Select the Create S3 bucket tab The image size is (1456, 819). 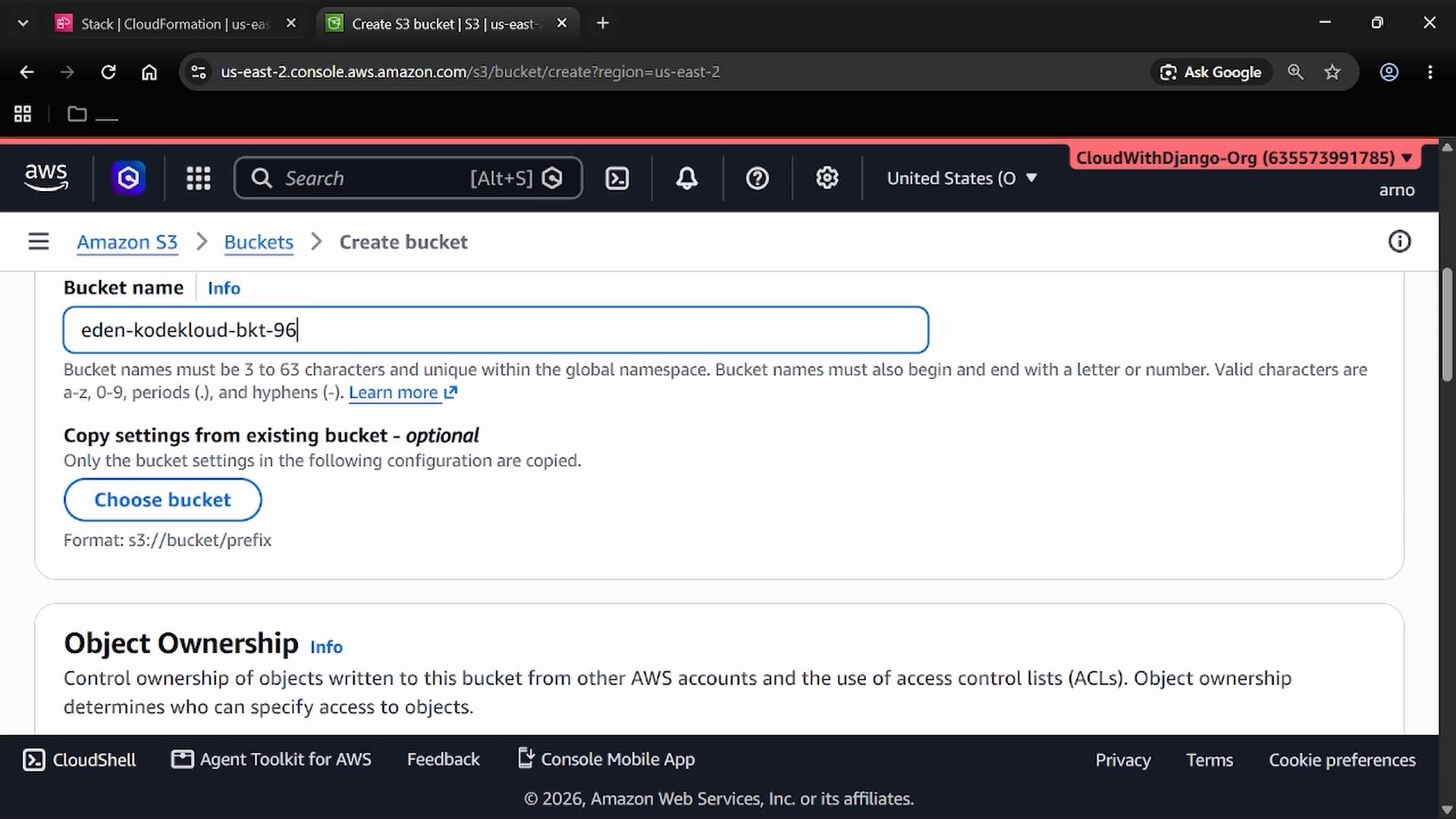pyautogui.click(x=447, y=24)
